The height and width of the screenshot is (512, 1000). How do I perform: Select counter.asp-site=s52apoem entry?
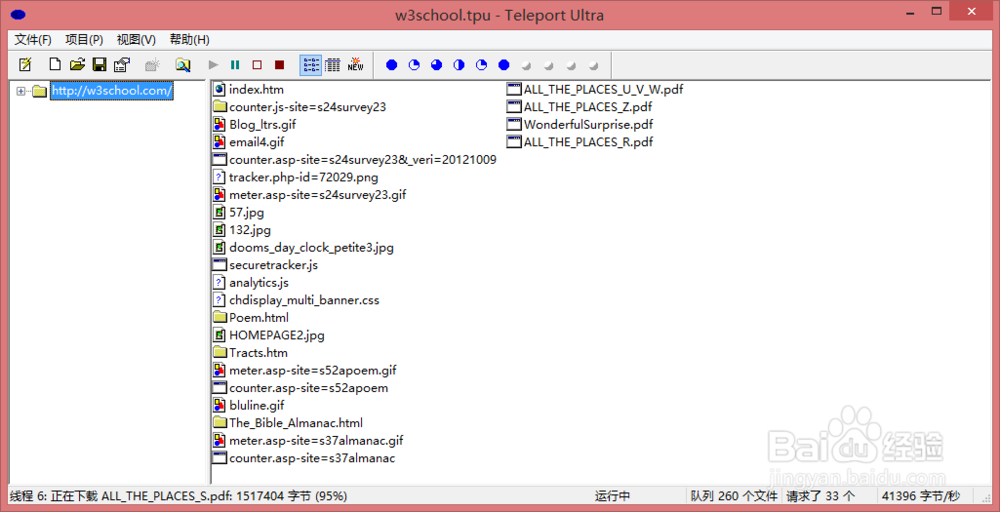coord(309,387)
